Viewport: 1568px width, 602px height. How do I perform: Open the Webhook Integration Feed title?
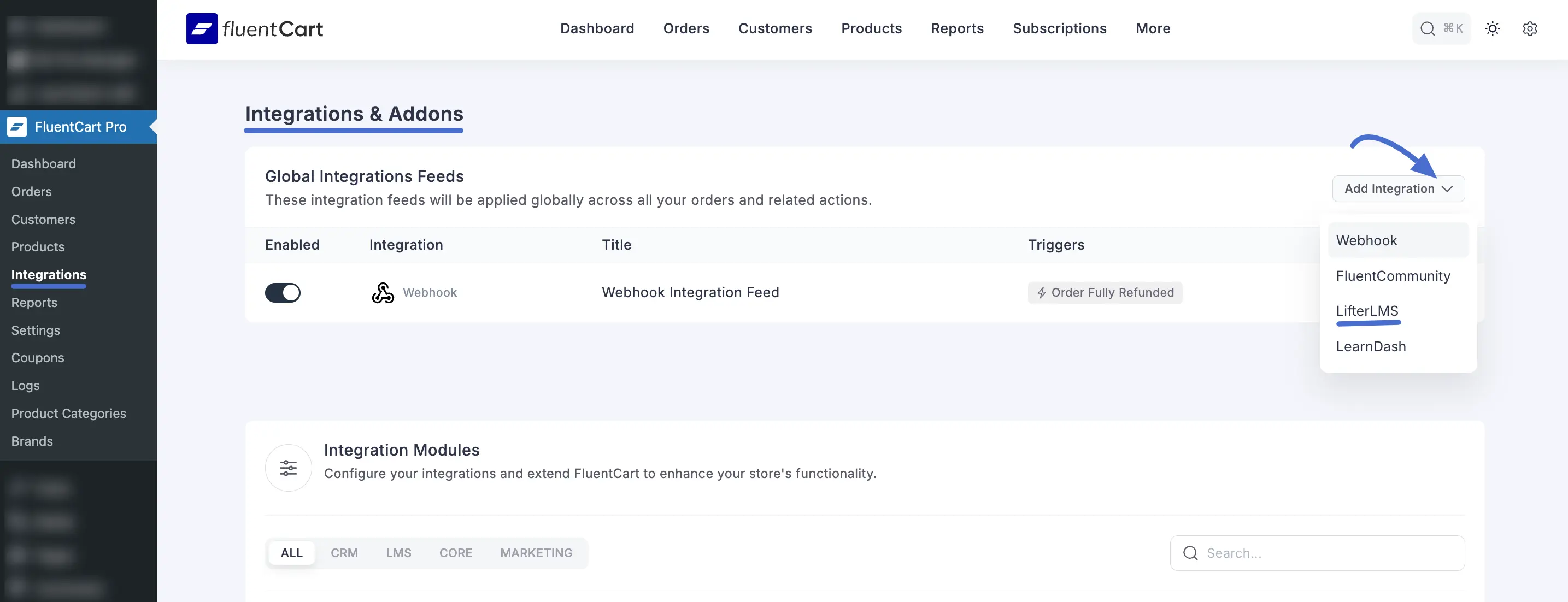click(x=690, y=293)
